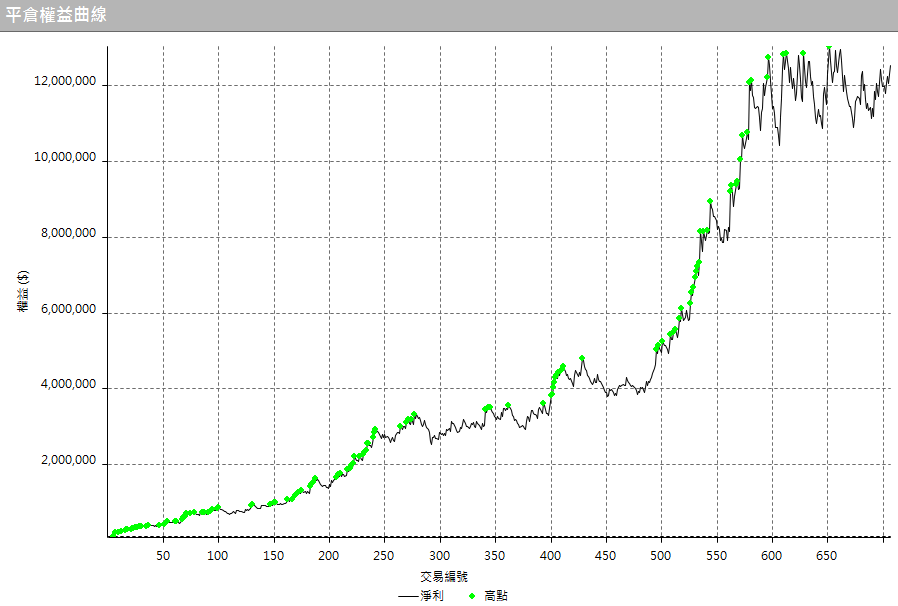Click the 50 x-axis tick label
The image size is (898, 606).
pyautogui.click(x=163, y=556)
